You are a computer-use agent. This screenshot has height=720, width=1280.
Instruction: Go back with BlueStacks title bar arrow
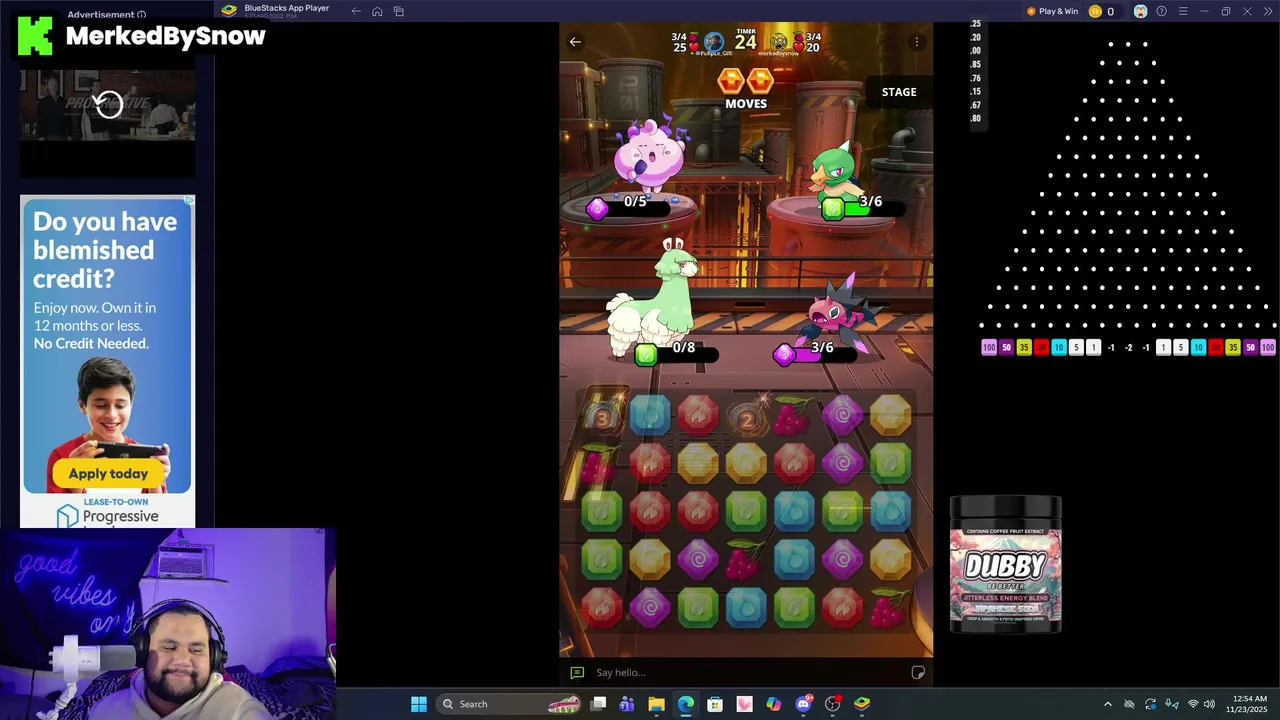pyautogui.click(x=356, y=11)
